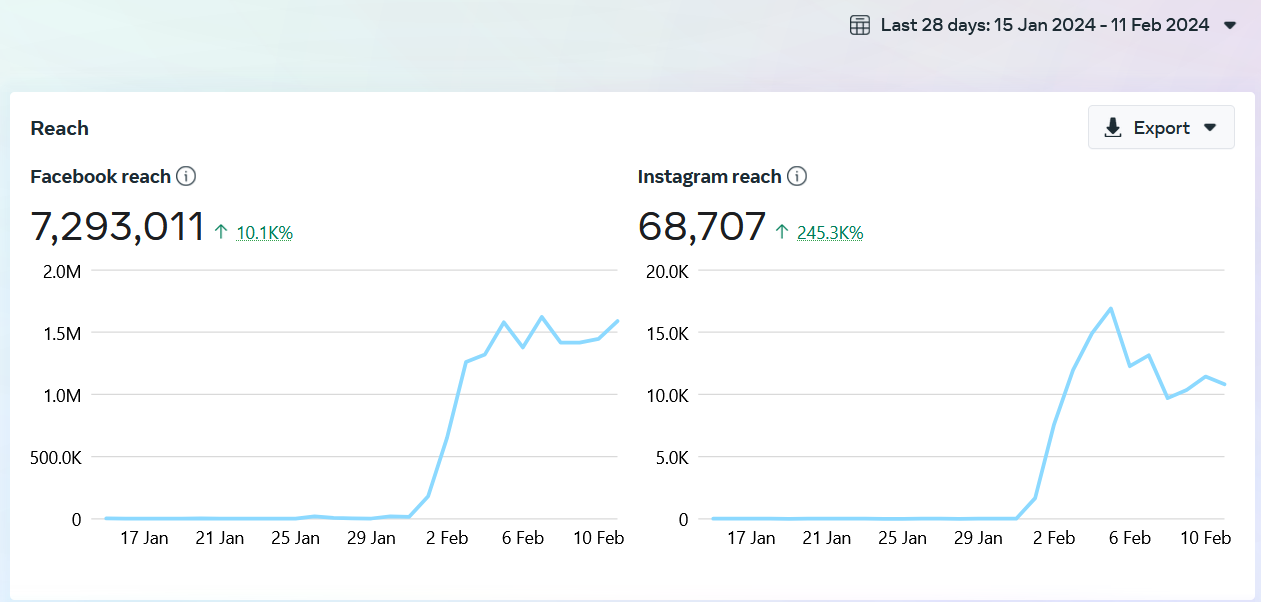Open the Last 28 days date range picker
Viewport: 1261px width, 602px height.
[1044, 26]
